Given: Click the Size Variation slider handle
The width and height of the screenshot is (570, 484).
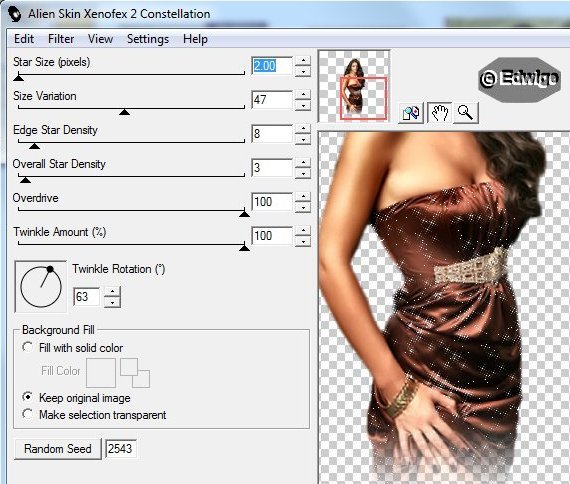Looking at the screenshot, I should pyautogui.click(x=124, y=112).
